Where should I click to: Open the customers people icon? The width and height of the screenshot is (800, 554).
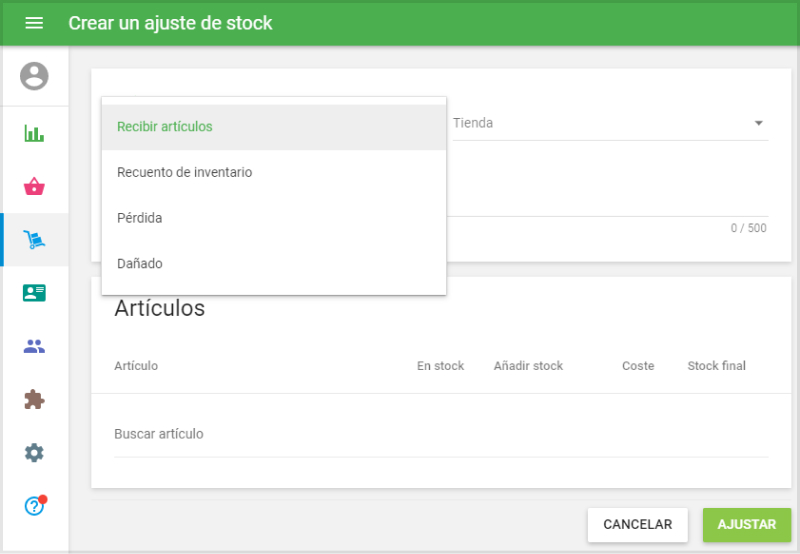pos(34,346)
